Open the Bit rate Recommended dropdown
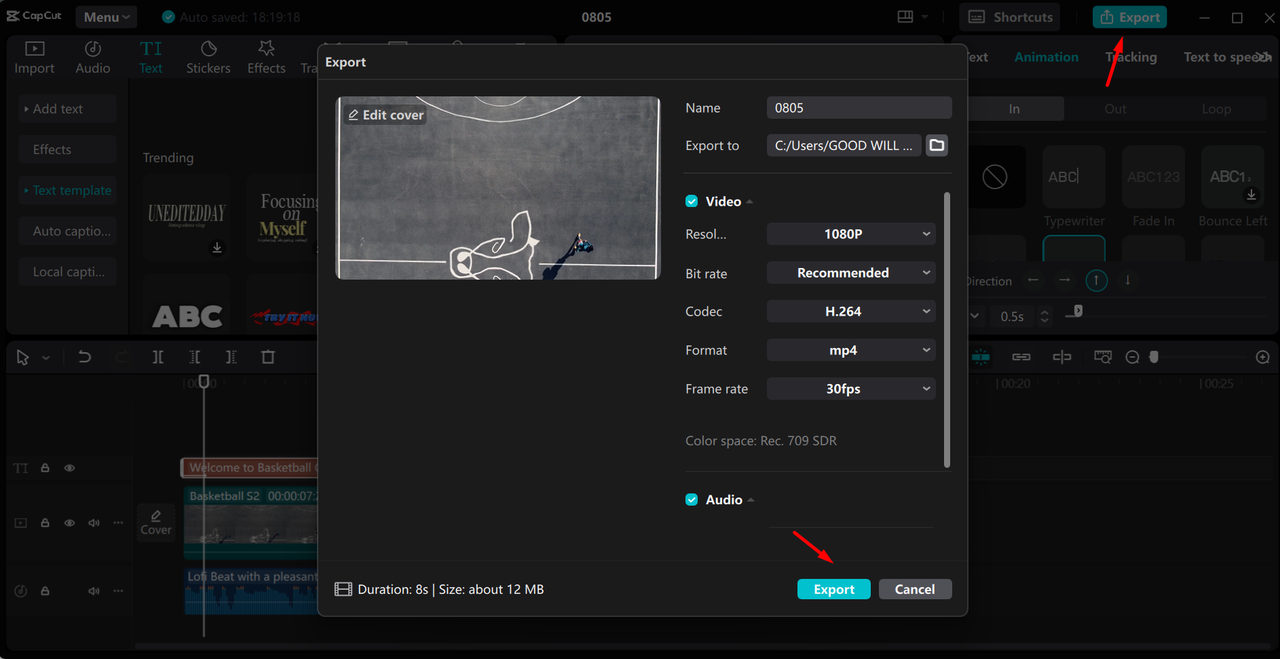 pos(851,272)
